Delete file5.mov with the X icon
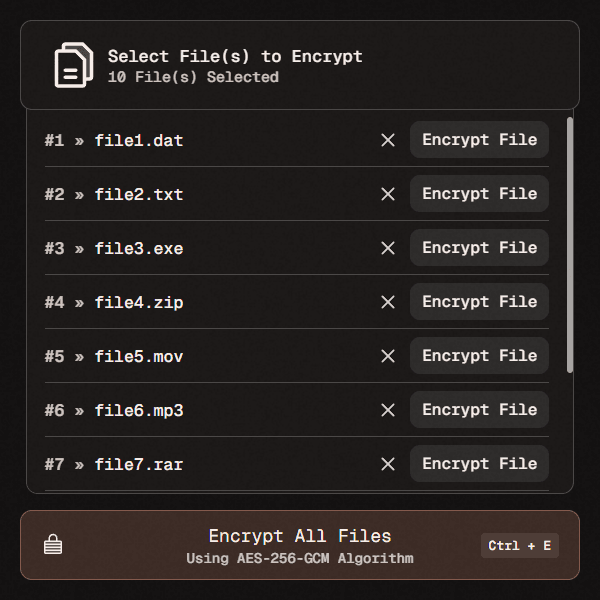This screenshot has width=600, height=600. [x=388, y=356]
